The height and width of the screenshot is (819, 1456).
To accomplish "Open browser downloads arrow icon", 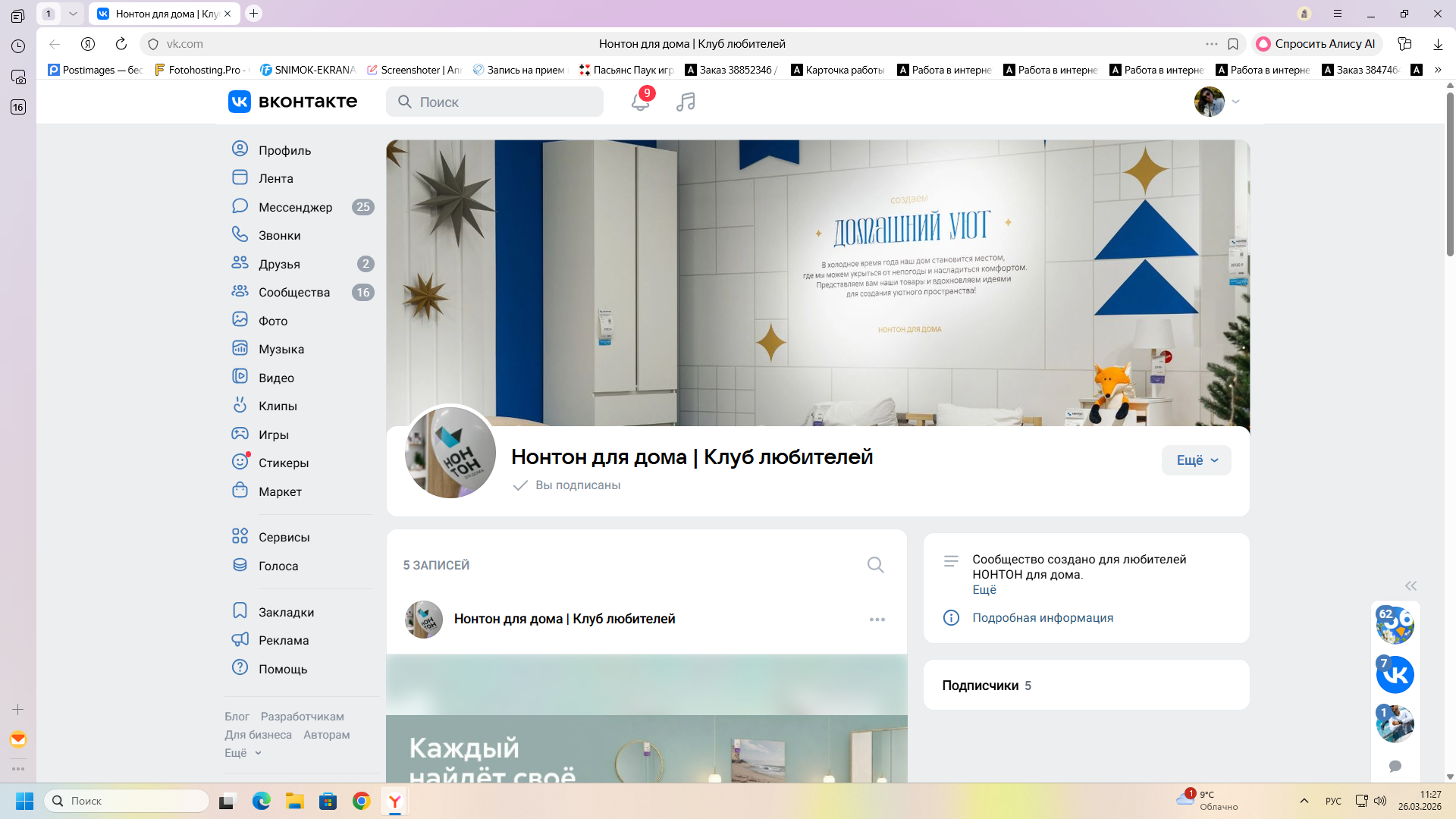I will 1438,44.
